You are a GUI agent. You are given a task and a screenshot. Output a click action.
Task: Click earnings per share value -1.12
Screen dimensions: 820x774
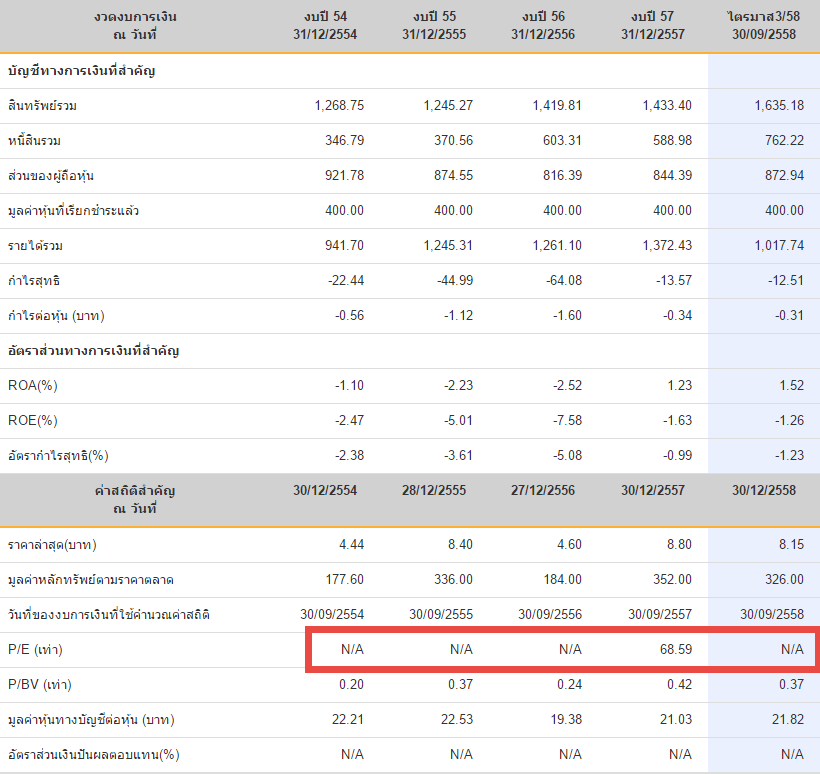458,316
